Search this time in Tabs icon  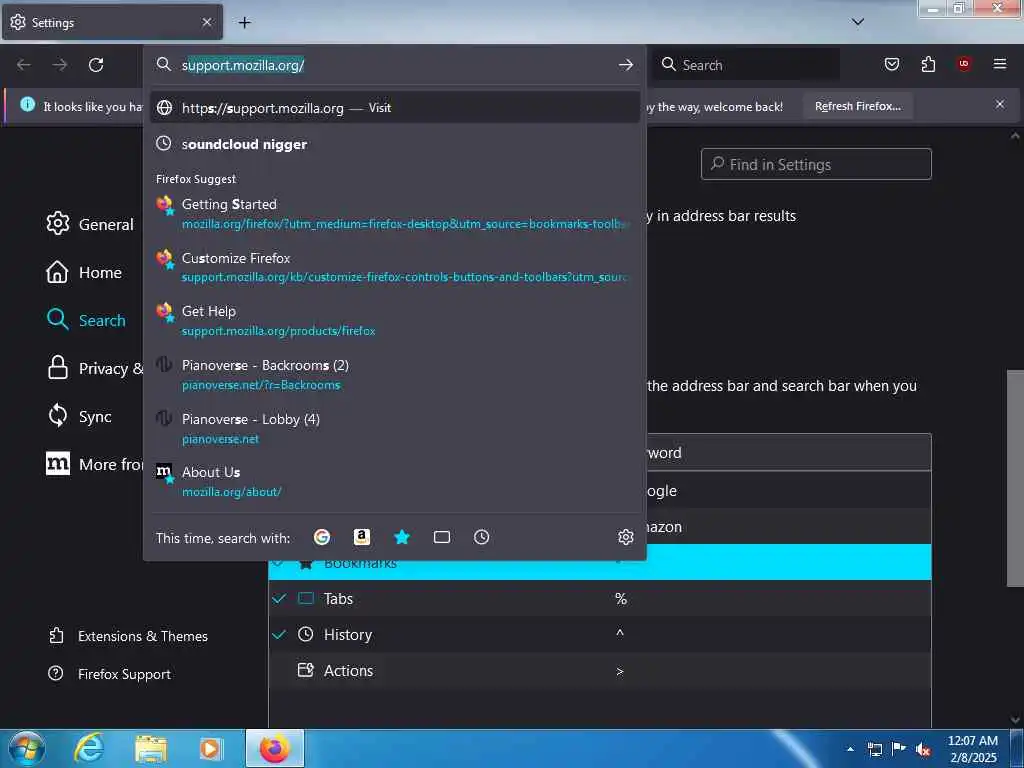[441, 537]
